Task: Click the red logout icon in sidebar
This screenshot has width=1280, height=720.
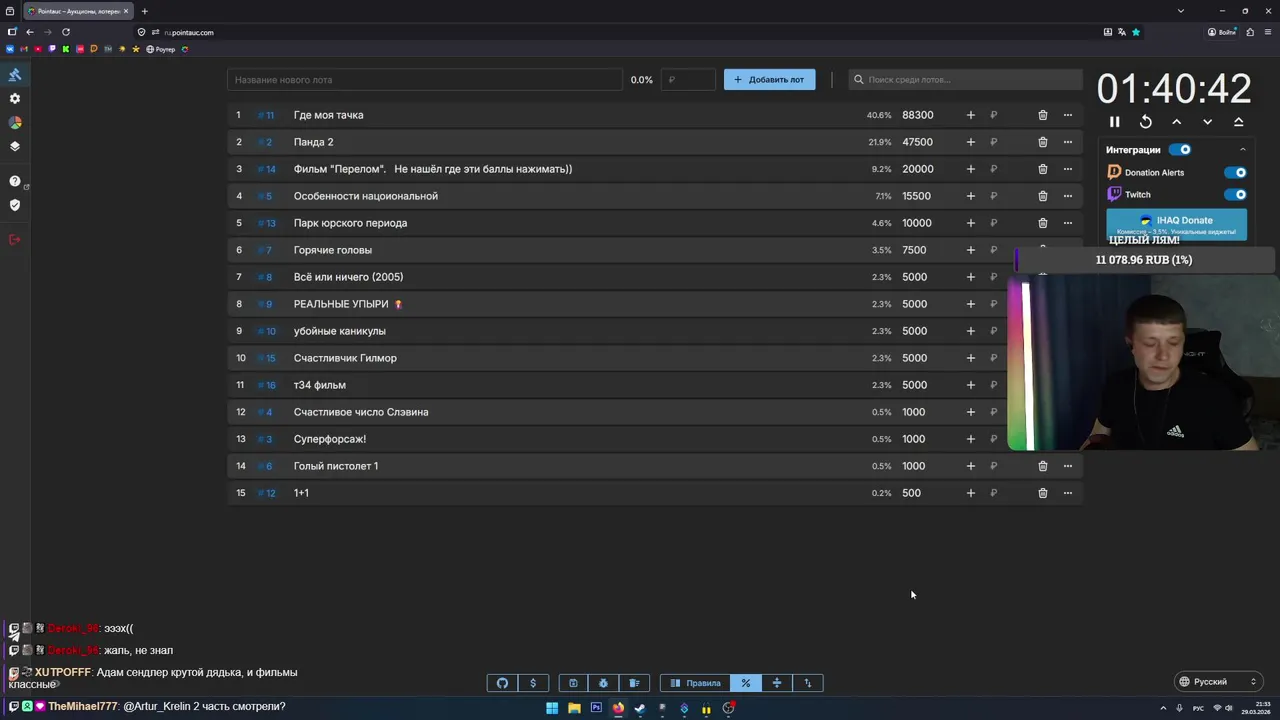Action: [15, 239]
